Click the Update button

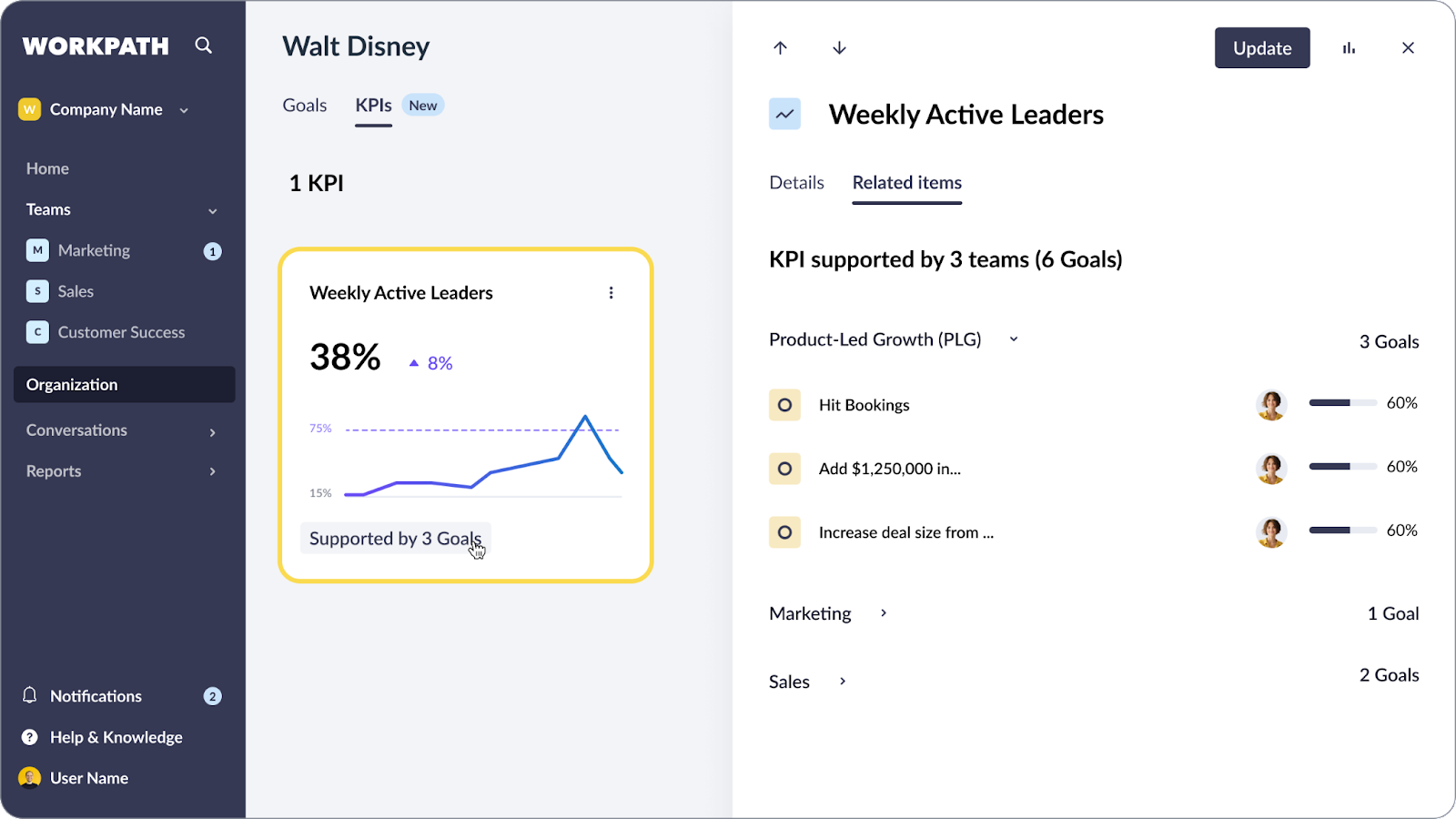point(1261,48)
